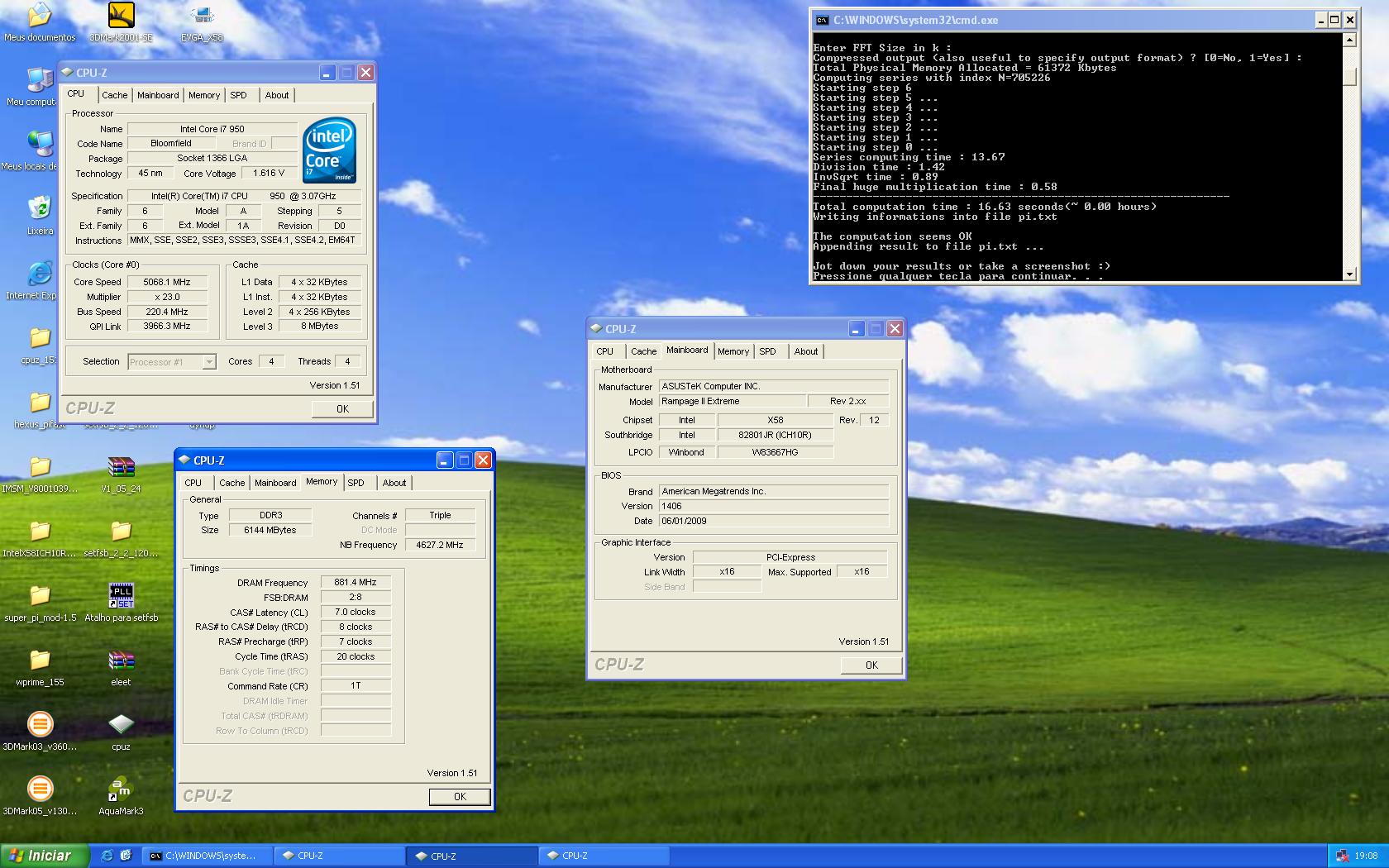
Task: Select super_pi_mod-1.5 folder icon
Action: click(40, 603)
